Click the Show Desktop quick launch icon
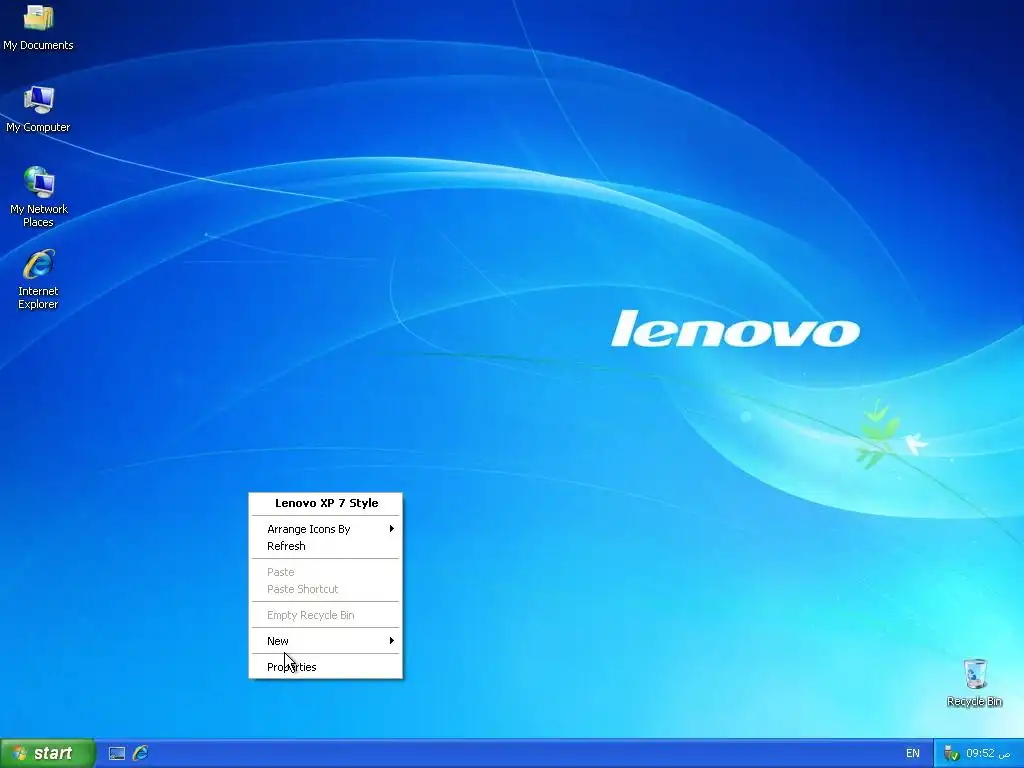 (117, 753)
